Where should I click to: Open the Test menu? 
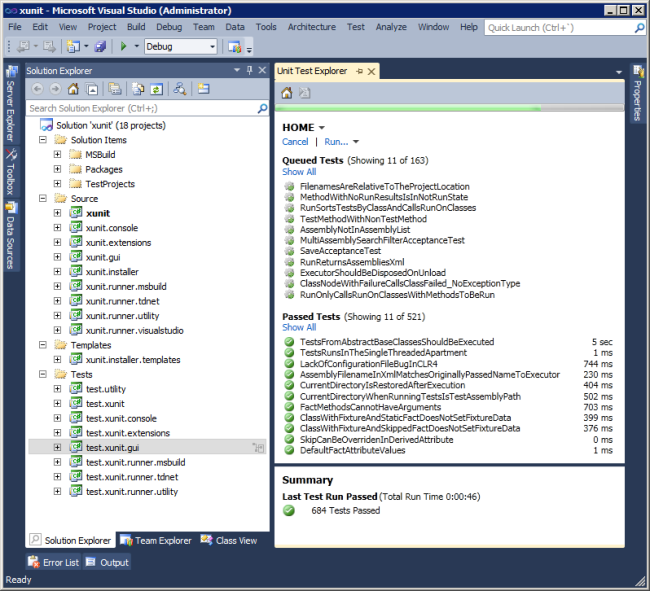click(x=356, y=27)
